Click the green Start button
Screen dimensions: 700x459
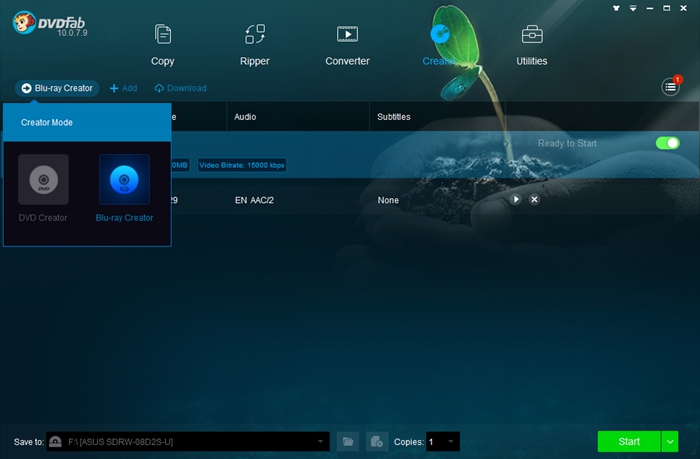[x=629, y=442]
